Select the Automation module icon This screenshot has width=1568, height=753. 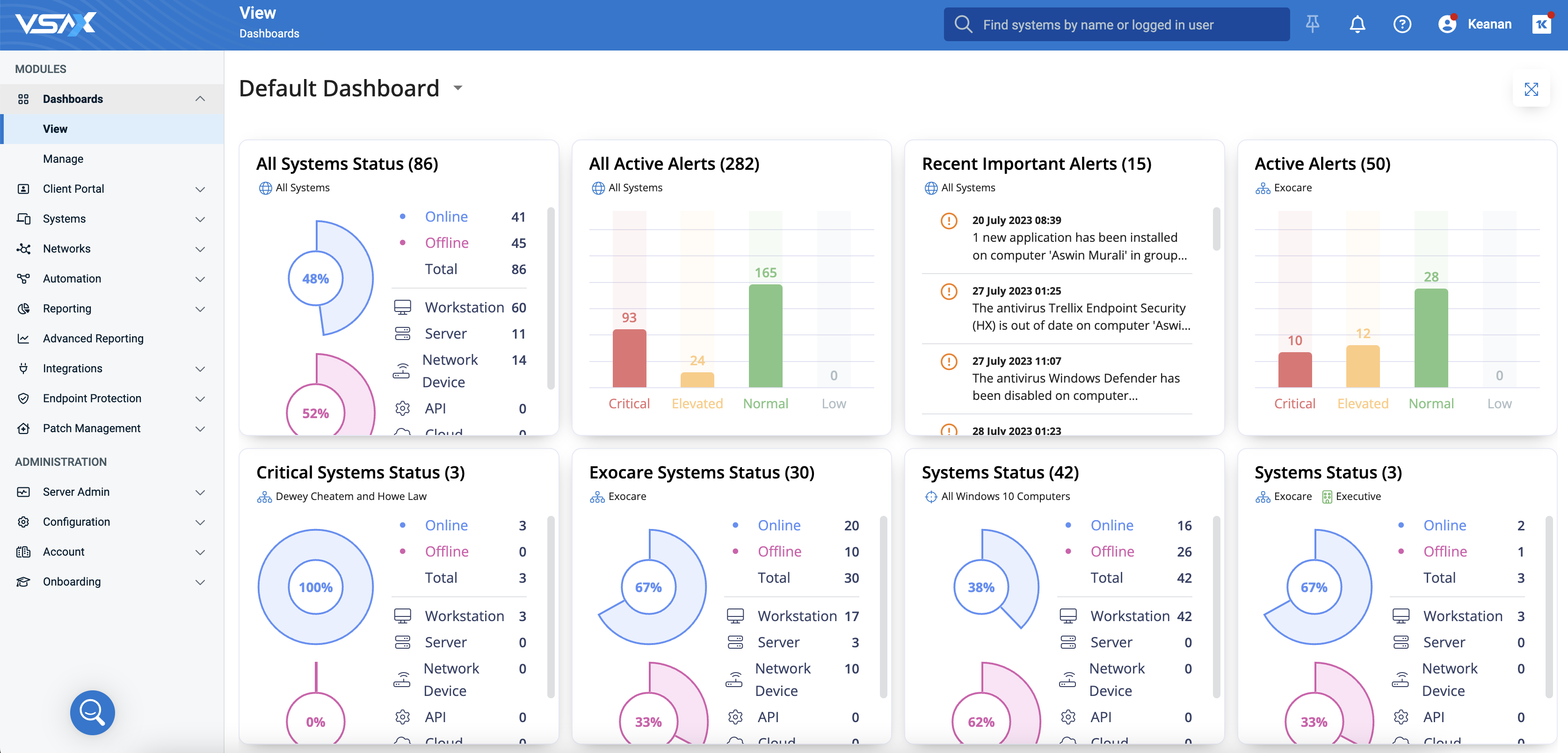click(23, 278)
